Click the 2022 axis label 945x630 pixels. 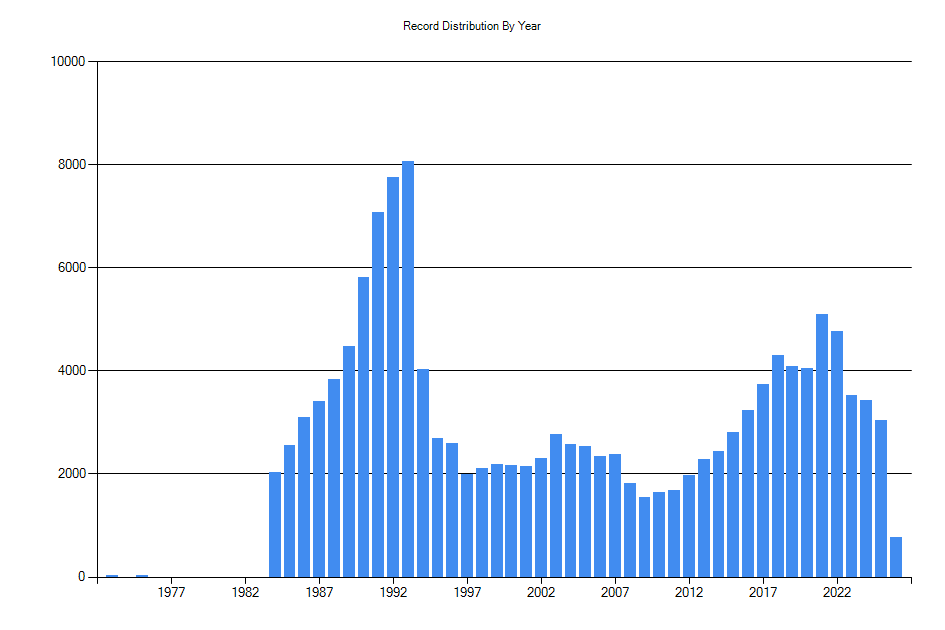click(837, 592)
